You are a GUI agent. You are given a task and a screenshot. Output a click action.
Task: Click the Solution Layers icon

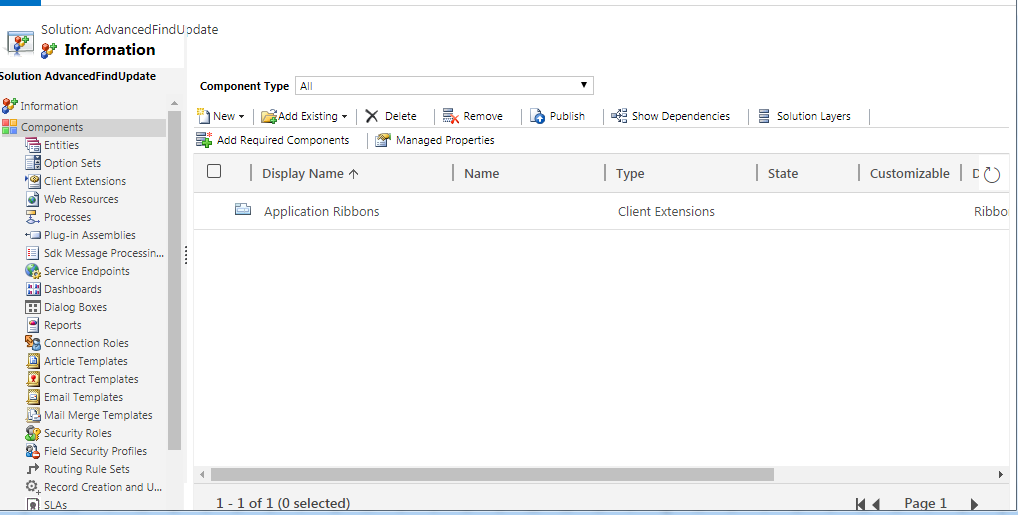point(764,116)
